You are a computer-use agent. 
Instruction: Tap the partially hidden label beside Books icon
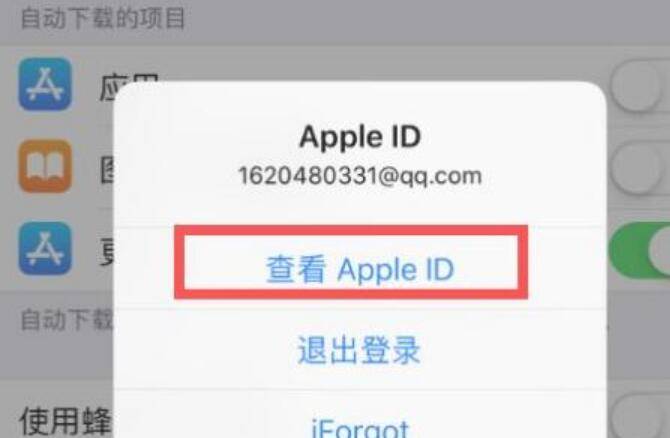point(107,167)
